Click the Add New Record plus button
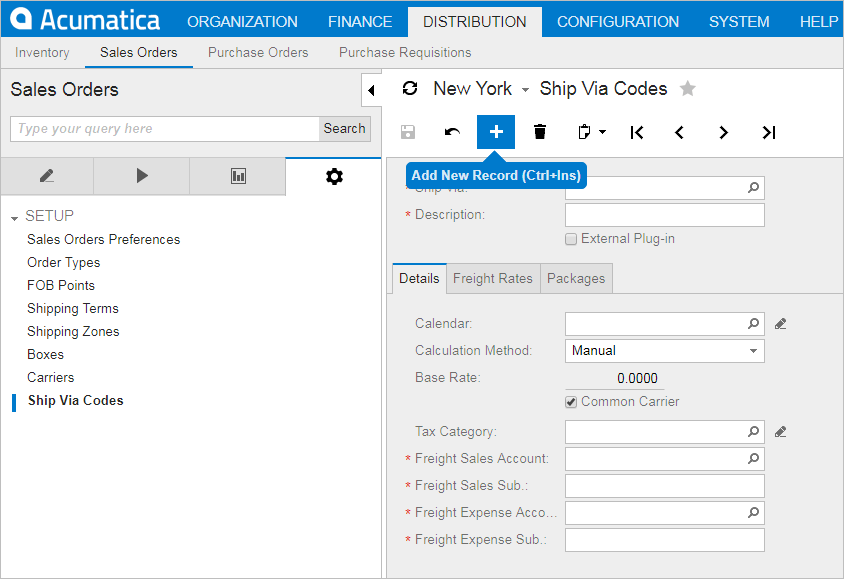 click(x=496, y=132)
